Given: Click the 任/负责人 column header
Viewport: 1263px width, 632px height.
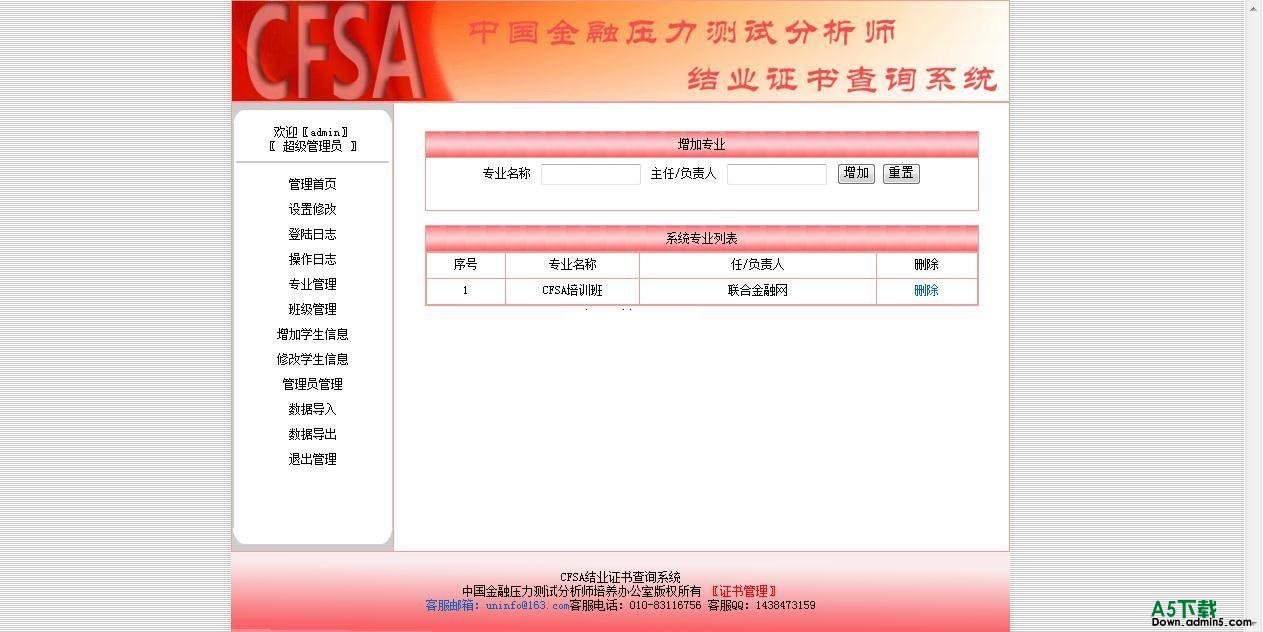Looking at the screenshot, I should (758, 265).
